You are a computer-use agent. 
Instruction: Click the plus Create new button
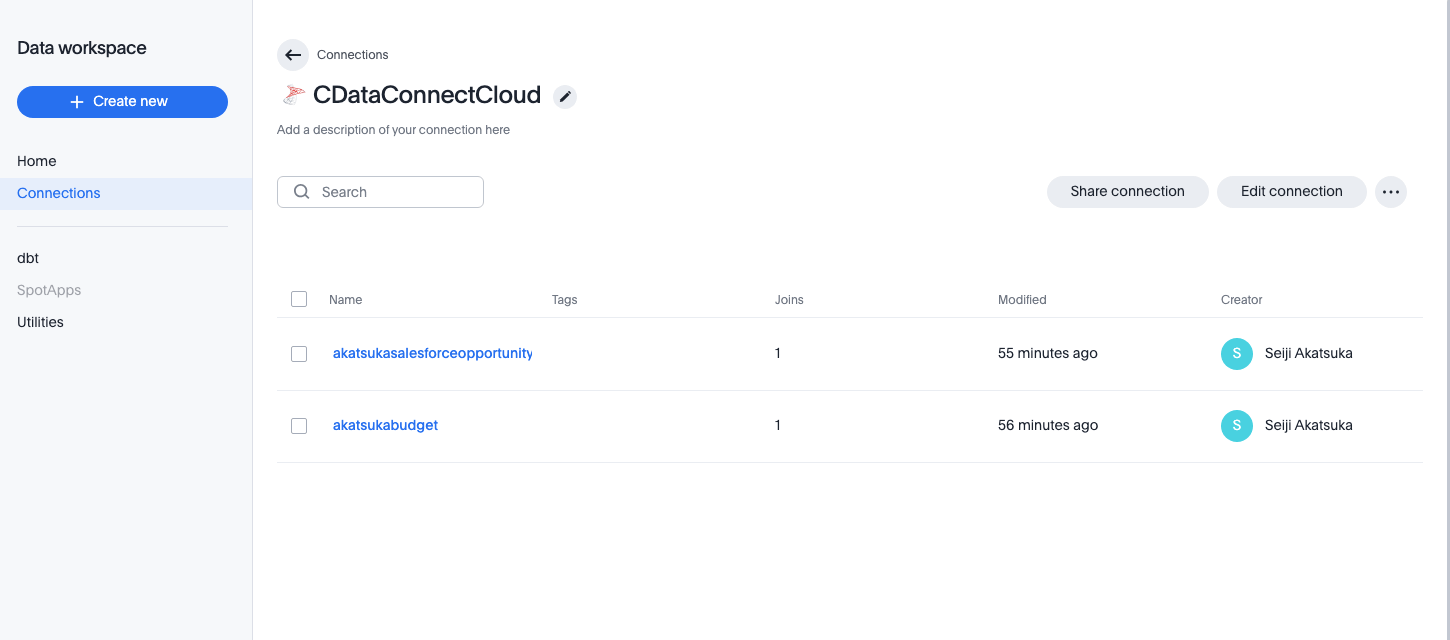tap(122, 102)
